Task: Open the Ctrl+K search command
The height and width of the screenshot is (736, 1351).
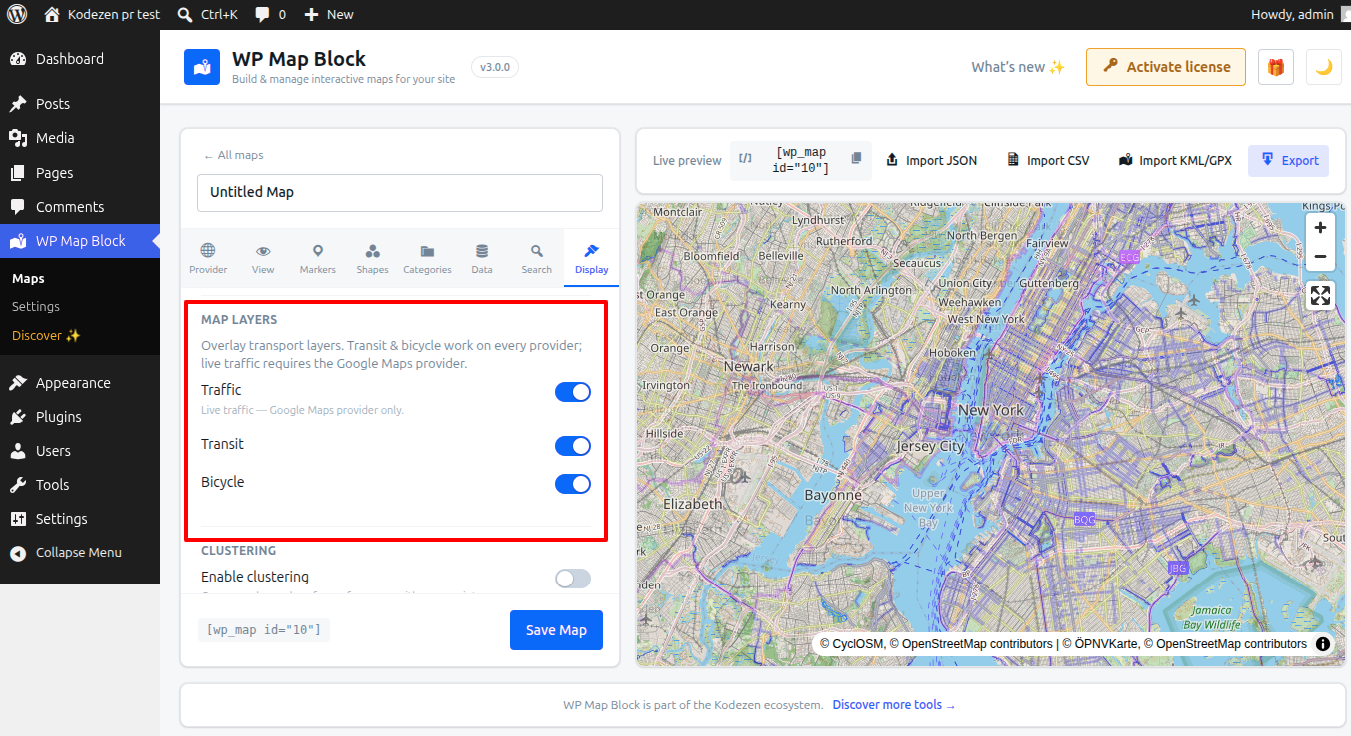Action: pos(210,14)
